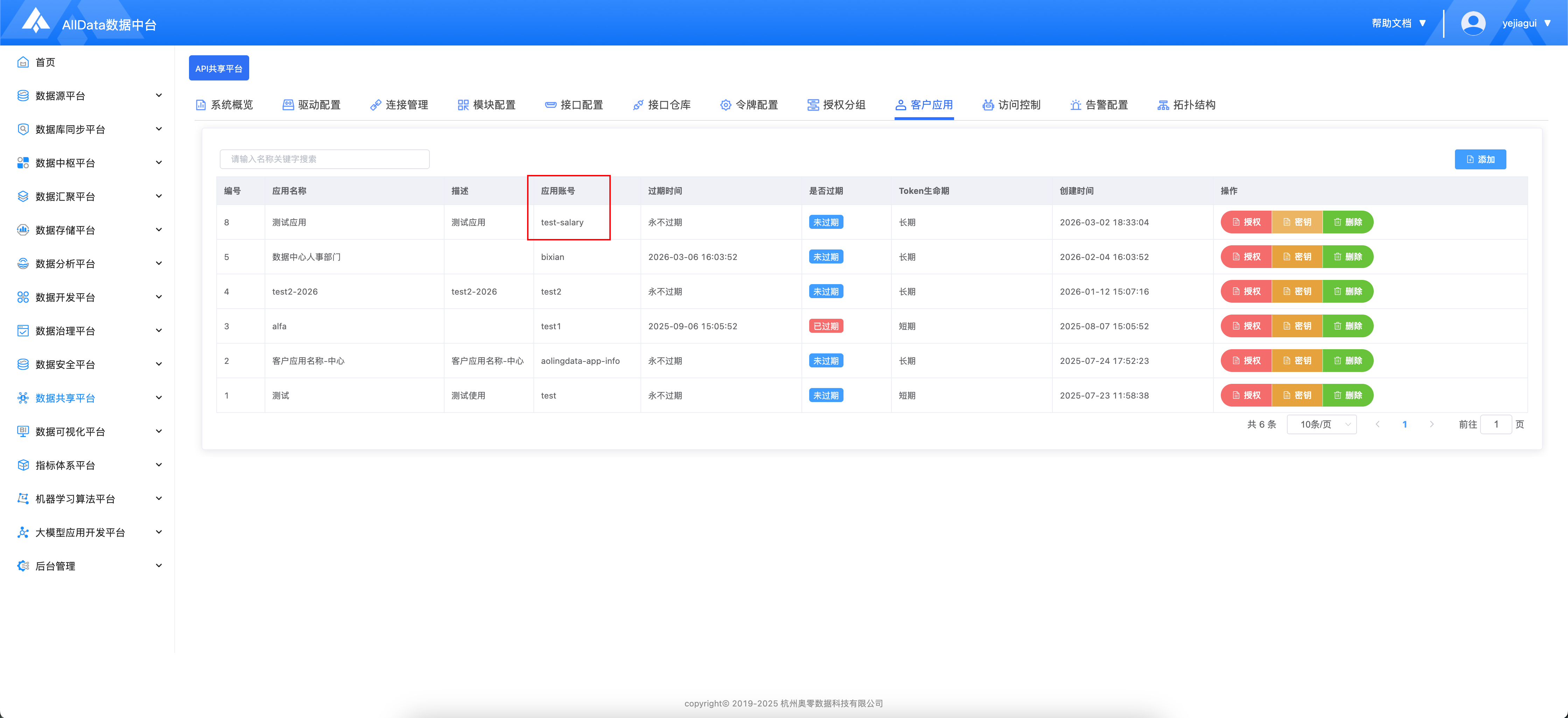Image resolution: width=1568 pixels, height=718 pixels.
Task: Click the 添加 button
Action: 1480,160
